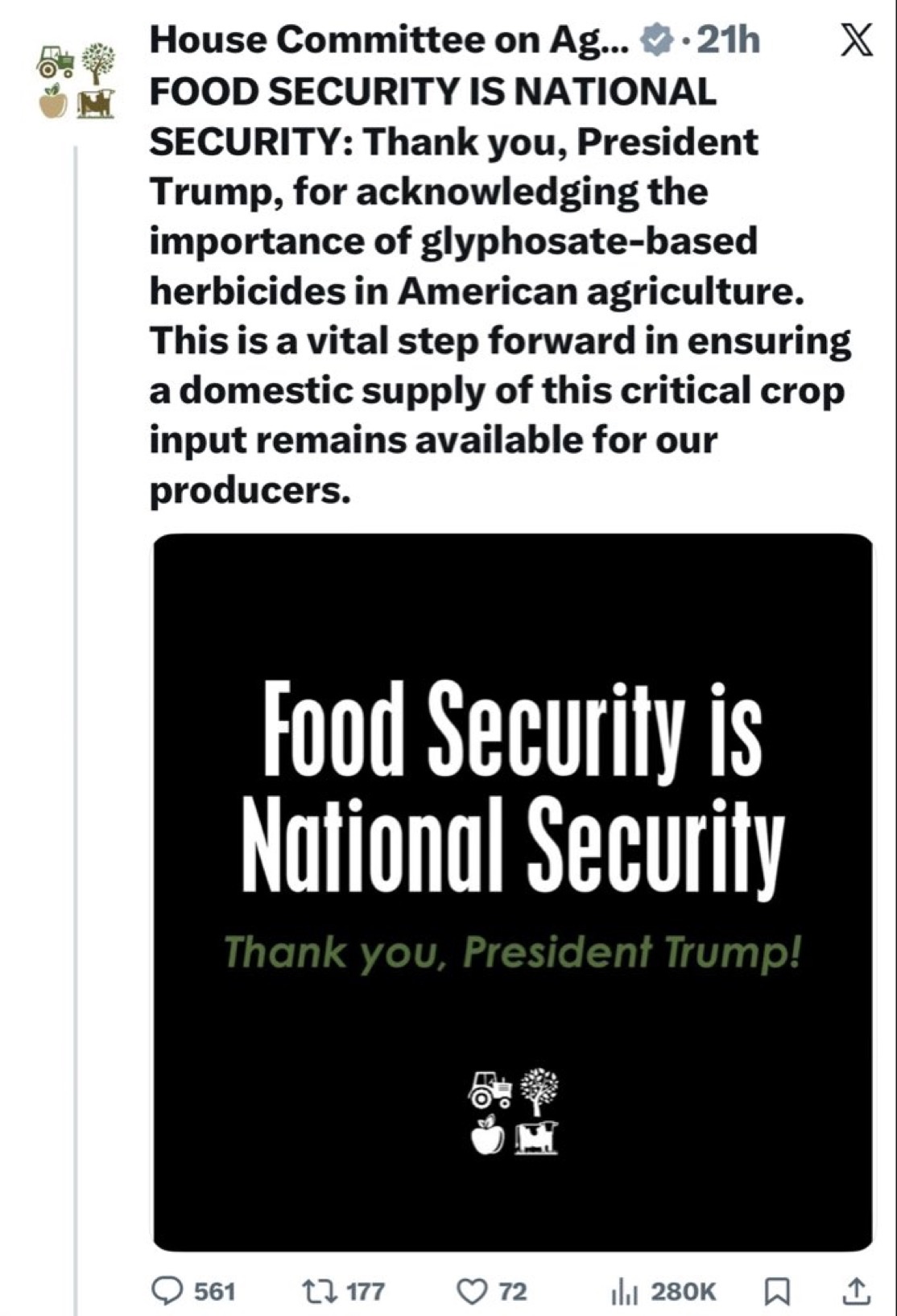Click the committee logo inside the black image

click(x=512, y=1112)
